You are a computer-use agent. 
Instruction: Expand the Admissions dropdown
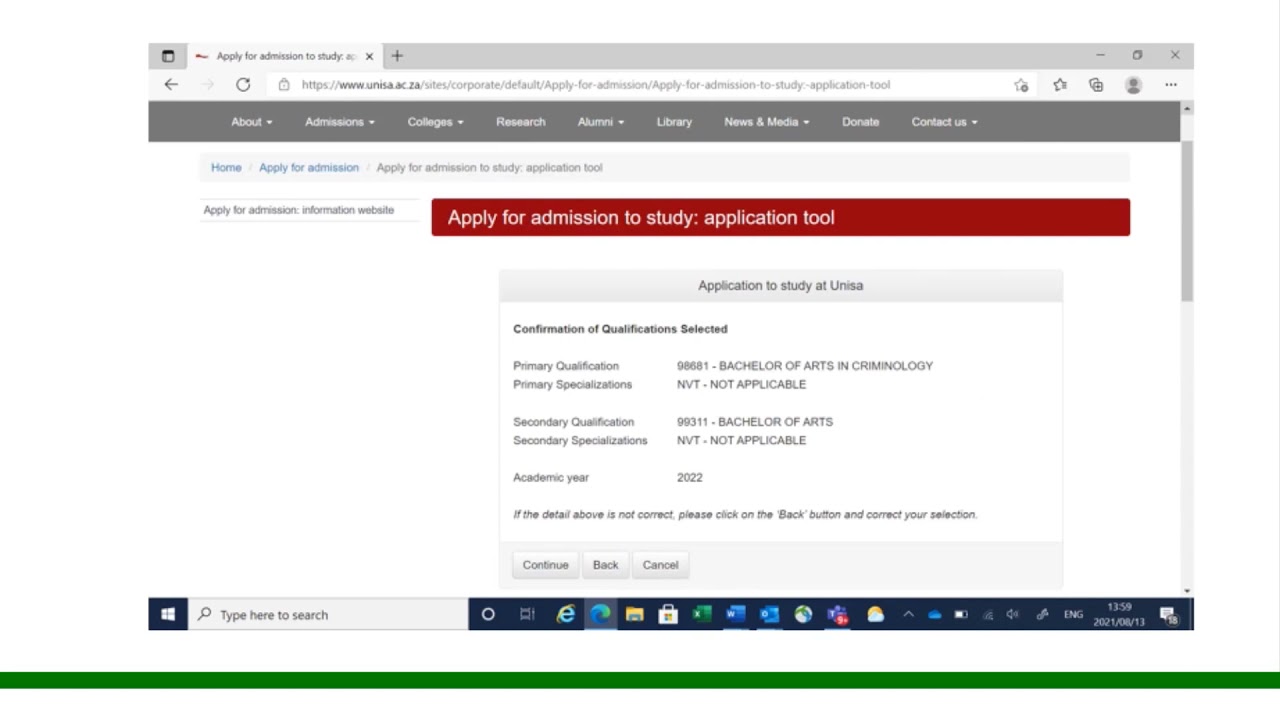click(x=340, y=122)
